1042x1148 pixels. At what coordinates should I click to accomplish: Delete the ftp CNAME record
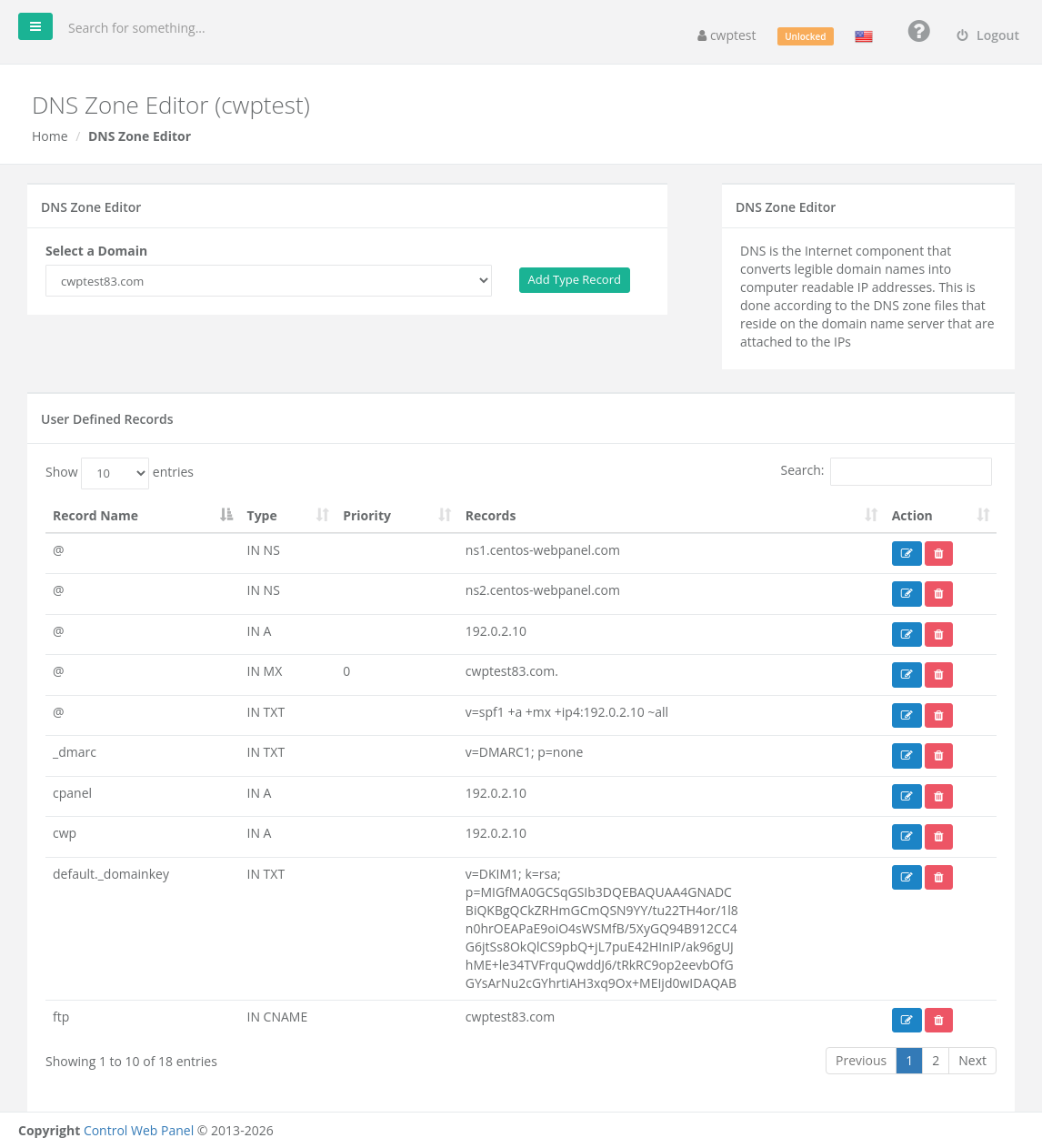point(938,1020)
